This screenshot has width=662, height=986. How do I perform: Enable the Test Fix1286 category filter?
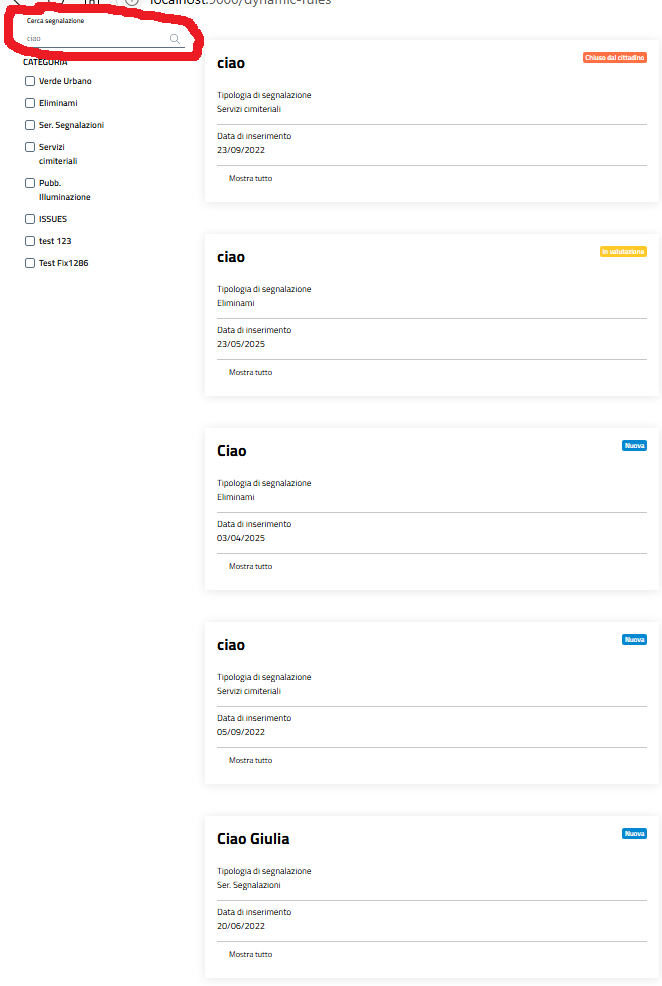point(30,263)
